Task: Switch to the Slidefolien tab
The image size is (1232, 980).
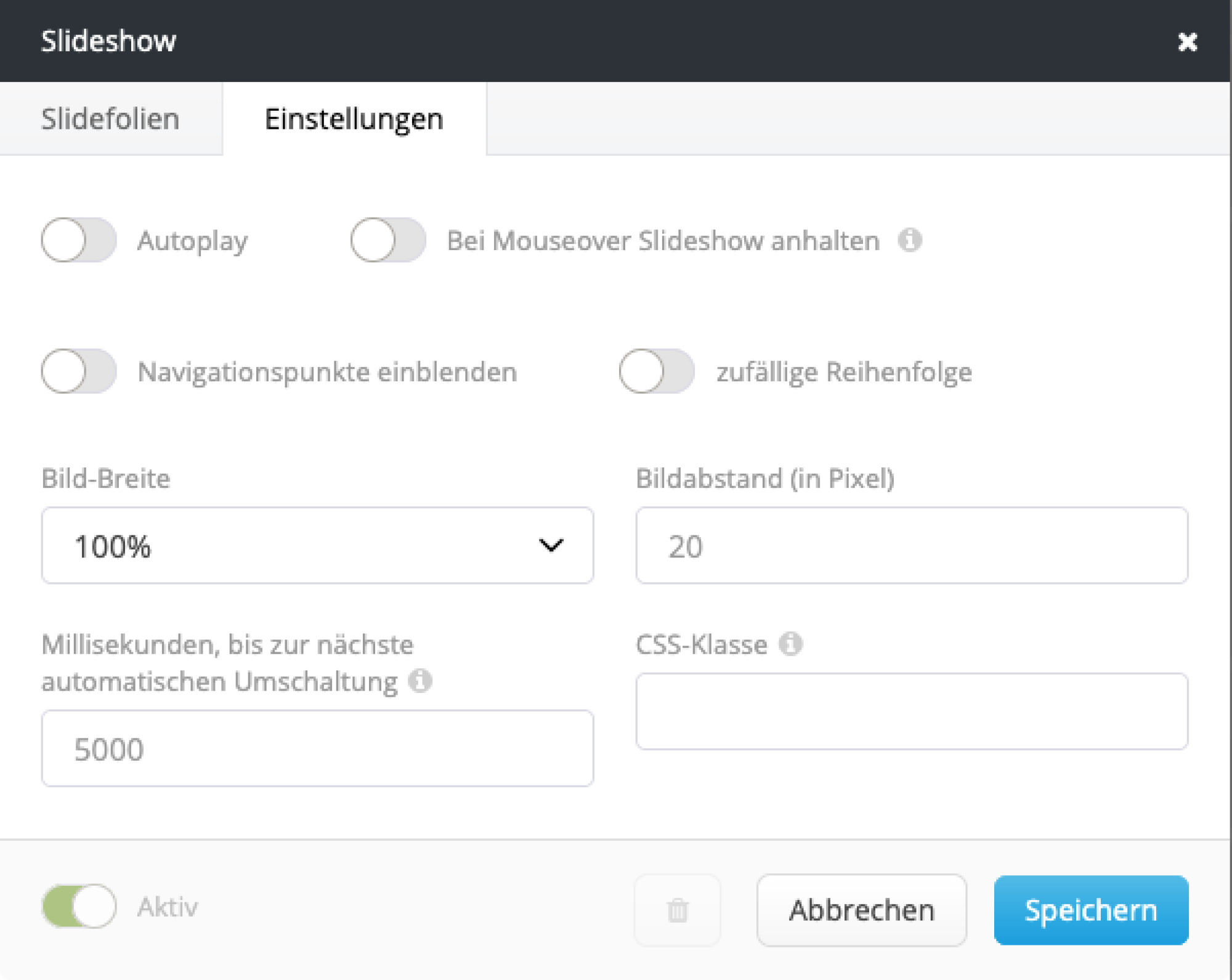Action: coord(110,118)
